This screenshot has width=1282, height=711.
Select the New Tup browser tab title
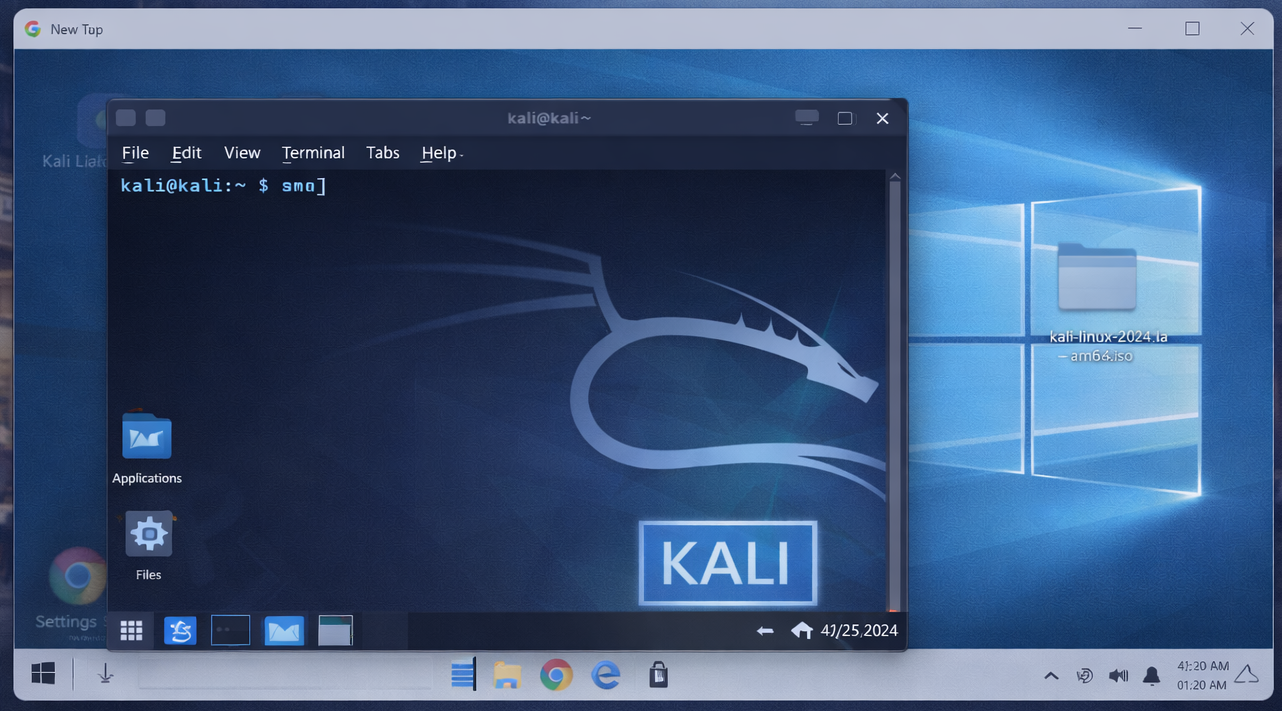77,29
